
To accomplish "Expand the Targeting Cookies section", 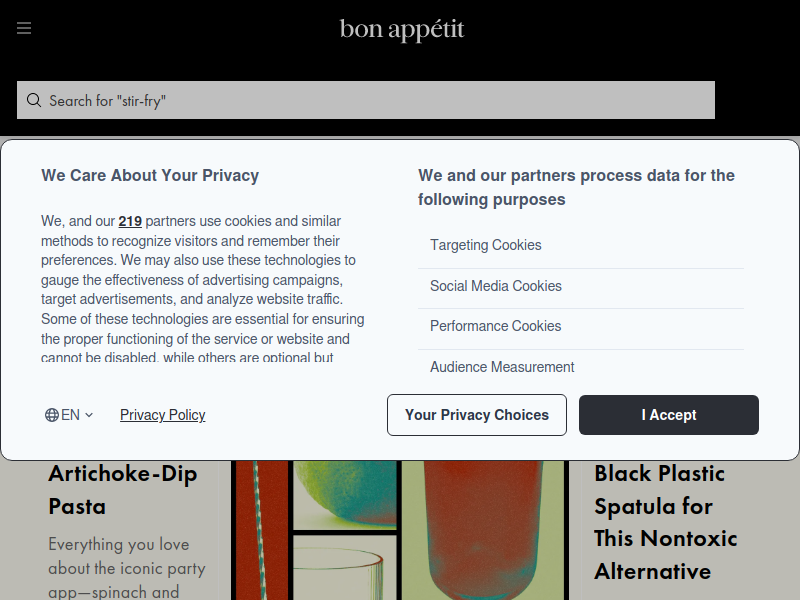I will pos(486,245).
